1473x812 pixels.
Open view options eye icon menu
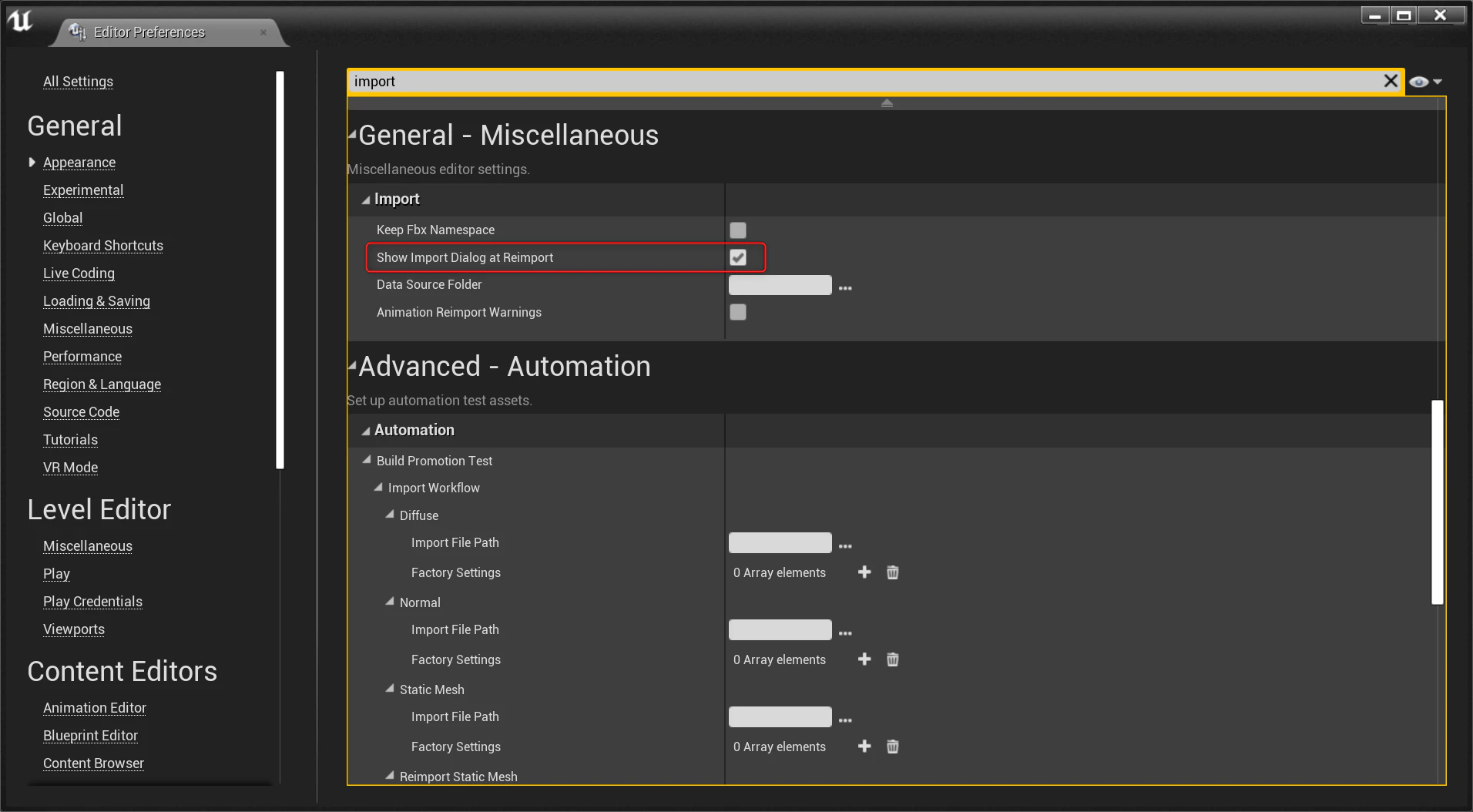tap(1424, 82)
